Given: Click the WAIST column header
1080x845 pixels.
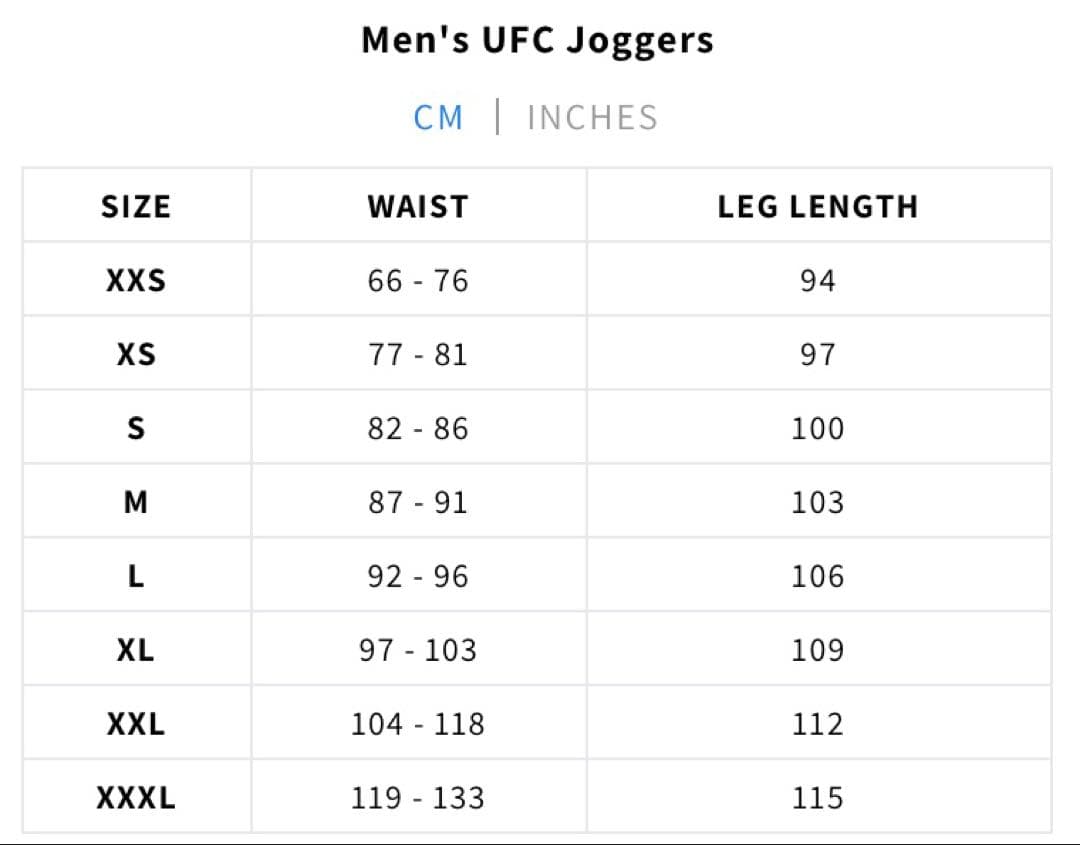Looking at the screenshot, I should click(x=417, y=206).
